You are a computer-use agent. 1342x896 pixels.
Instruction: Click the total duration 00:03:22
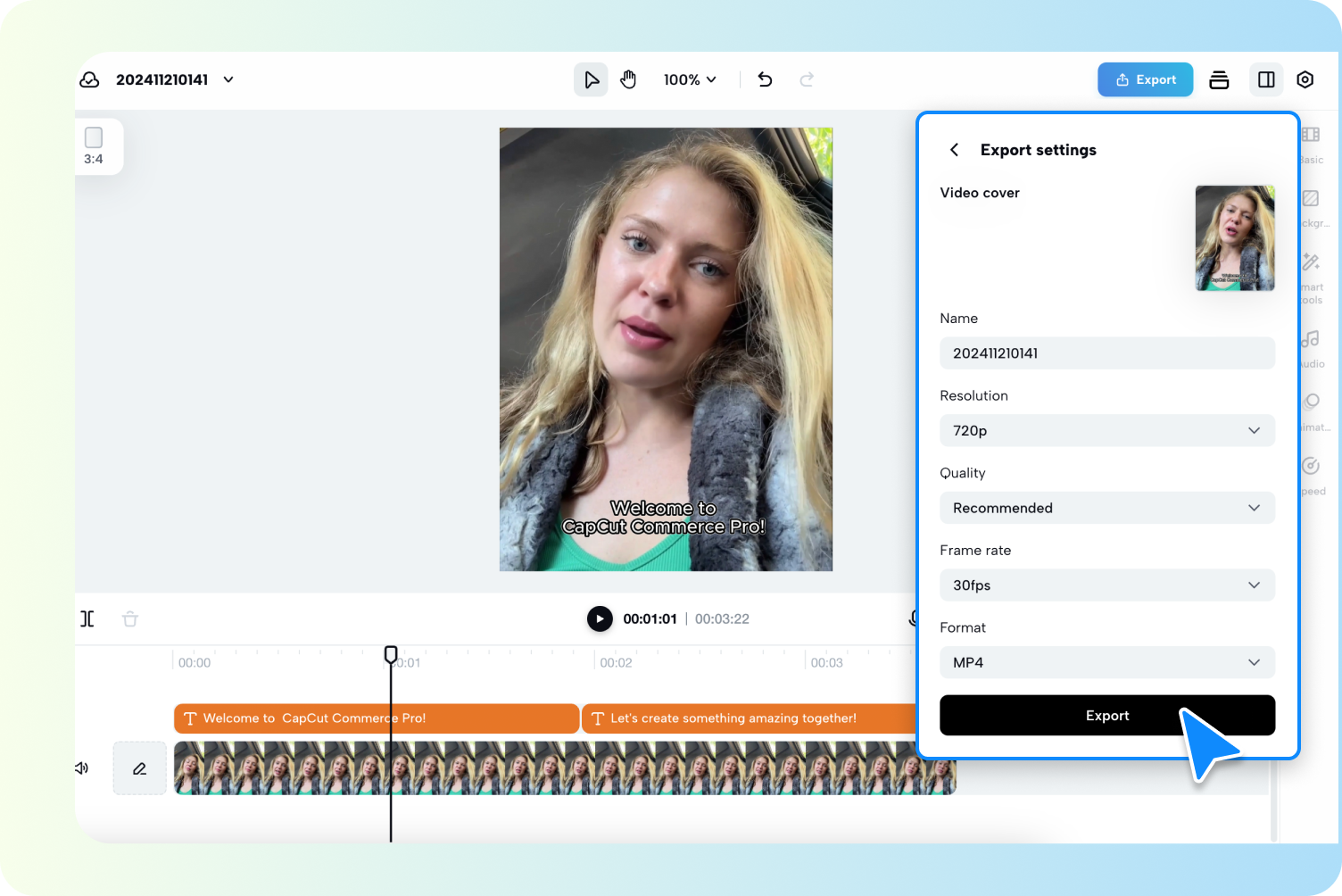point(722,618)
